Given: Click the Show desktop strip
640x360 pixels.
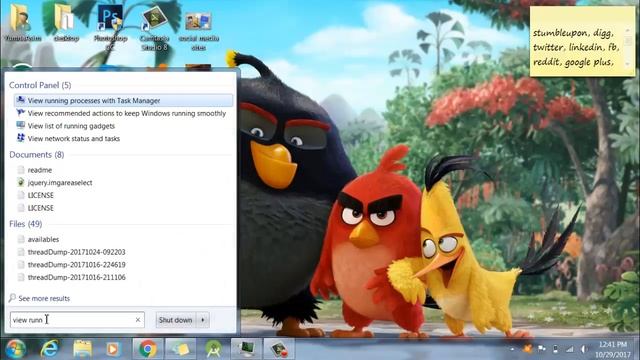Looking at the screenshot, I should pyautogui.click(x=637, y=349).
